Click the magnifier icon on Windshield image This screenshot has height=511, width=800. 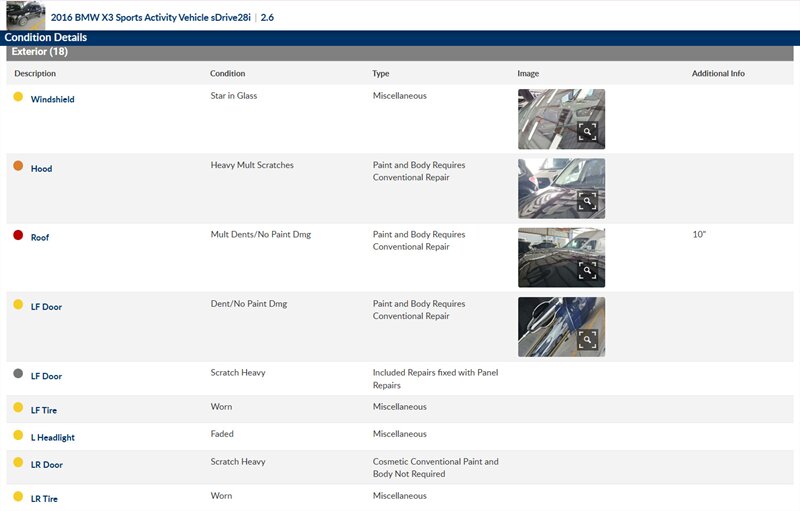tap(588, 132)
